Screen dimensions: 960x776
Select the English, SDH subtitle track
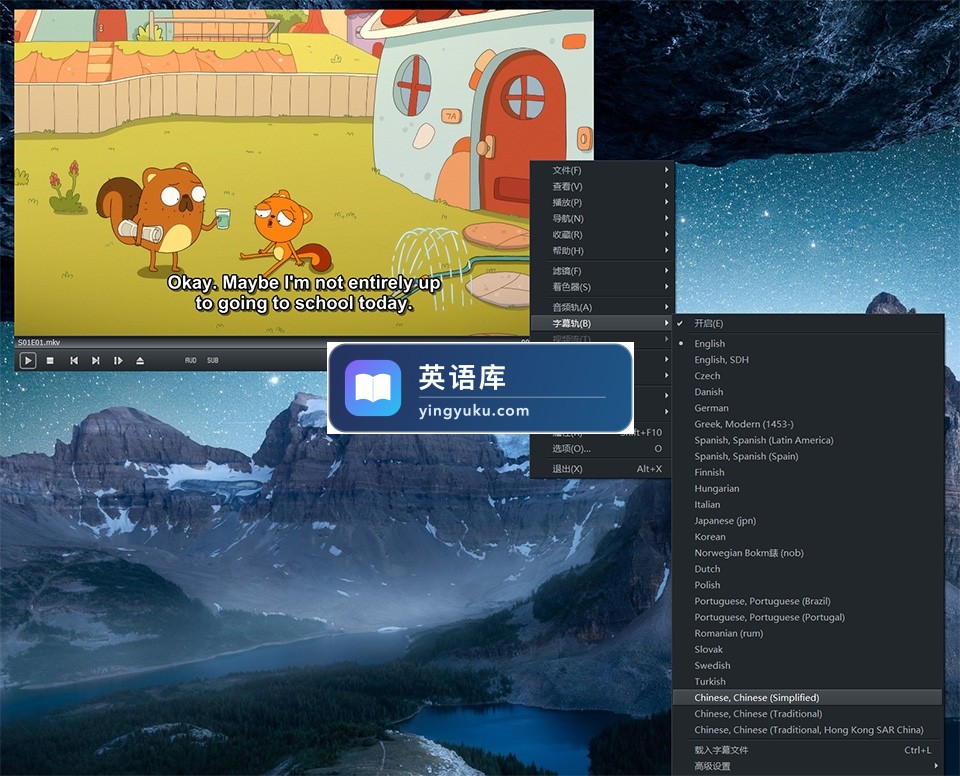[x=808, y=360]
